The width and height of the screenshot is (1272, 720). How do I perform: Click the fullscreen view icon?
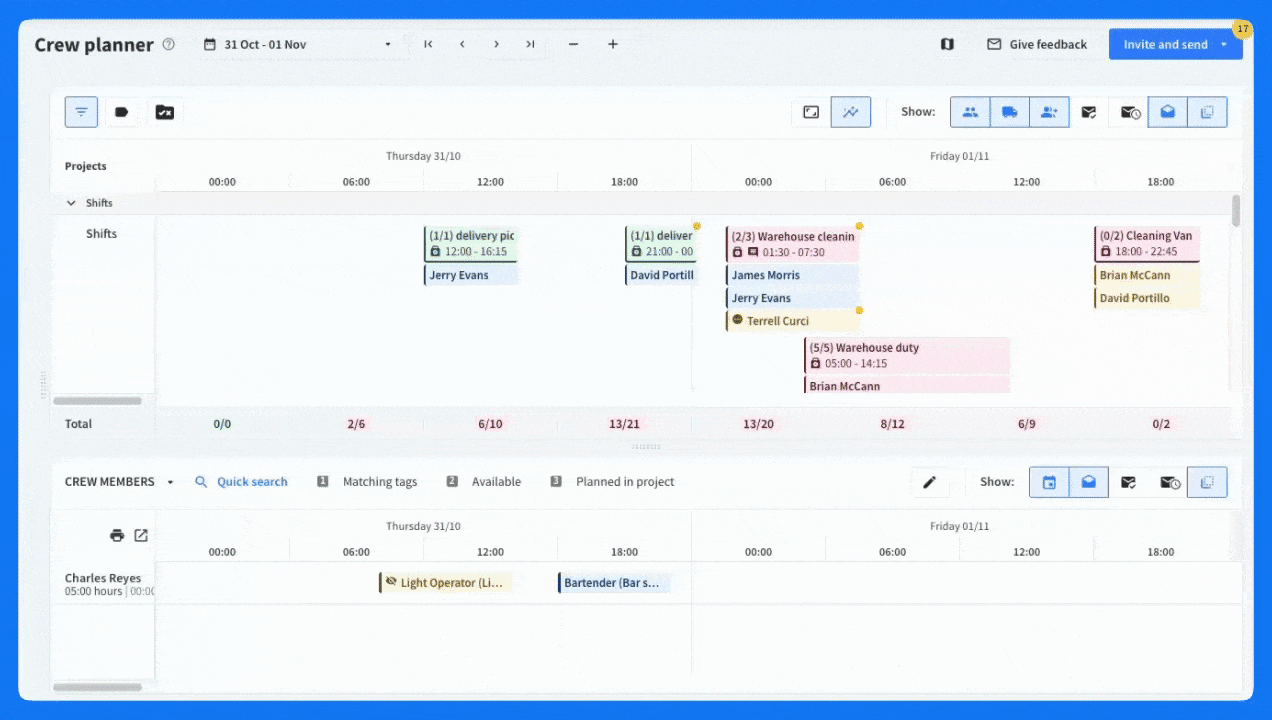coord(811,112)
